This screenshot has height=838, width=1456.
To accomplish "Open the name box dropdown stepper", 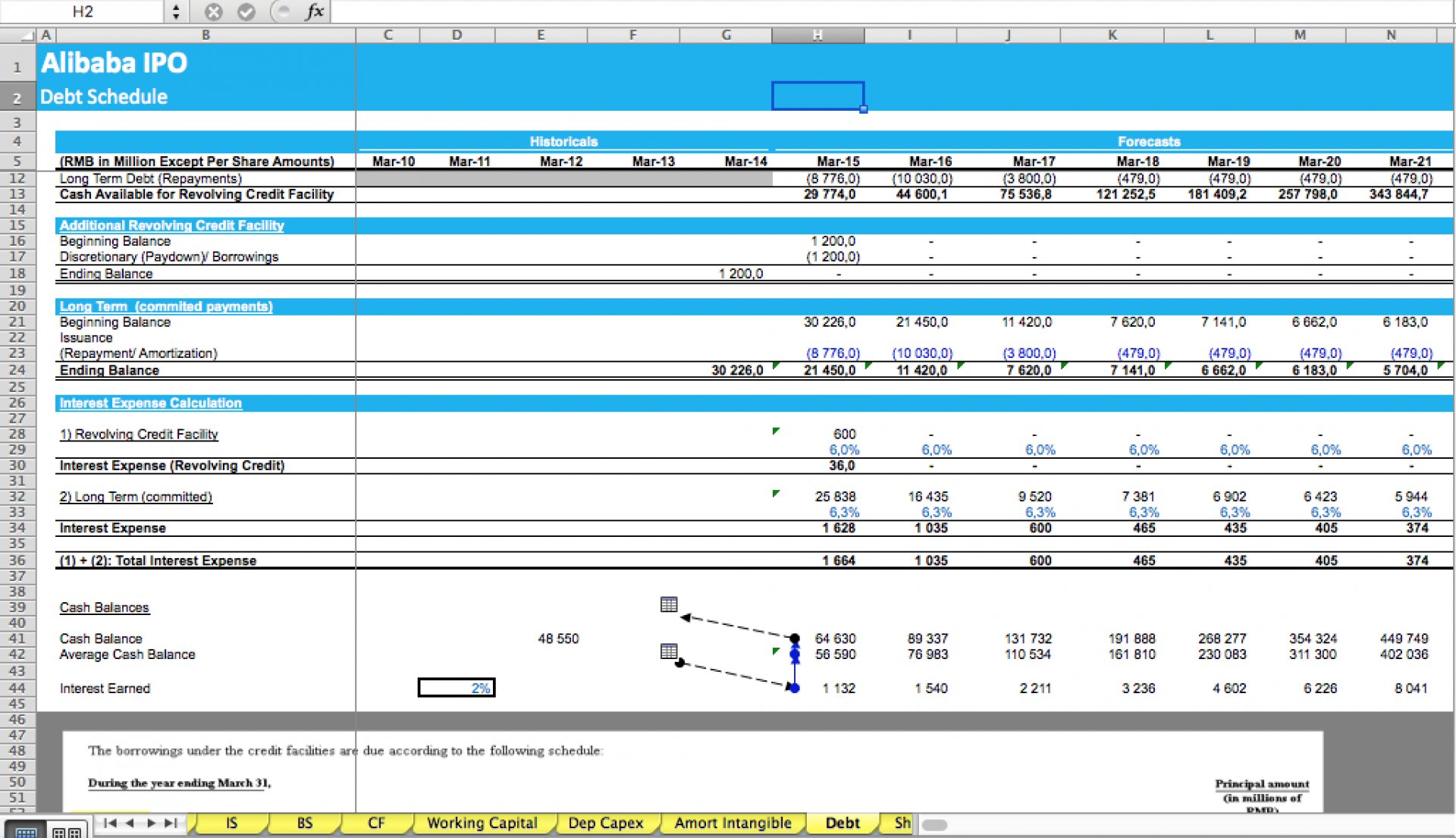I will (176, 11).
